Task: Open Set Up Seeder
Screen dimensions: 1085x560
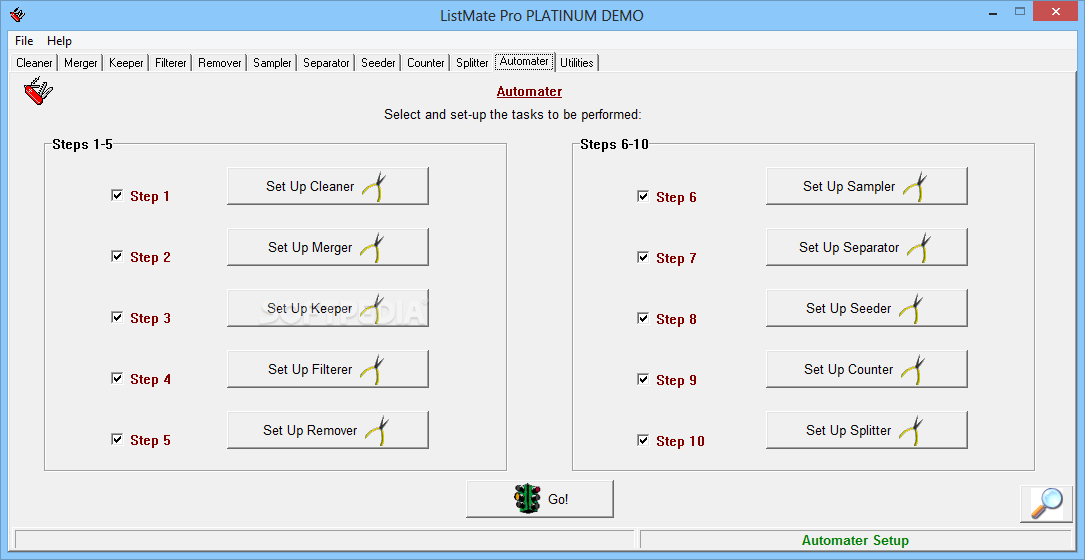Action: pos(866,308)
